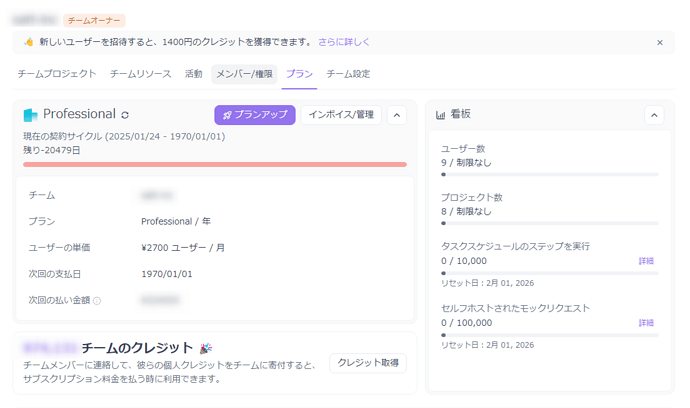Image resolution: width=690 pixels, height=408 pixels.
Task: Open インボイス/管理 invoice management
Action: (341, 115)
